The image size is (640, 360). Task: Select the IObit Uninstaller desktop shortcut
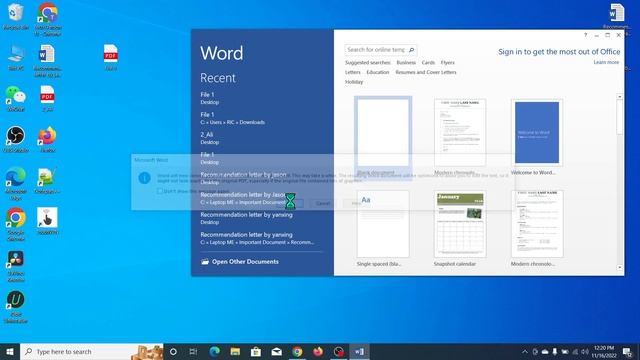click(x=16, y=307)
